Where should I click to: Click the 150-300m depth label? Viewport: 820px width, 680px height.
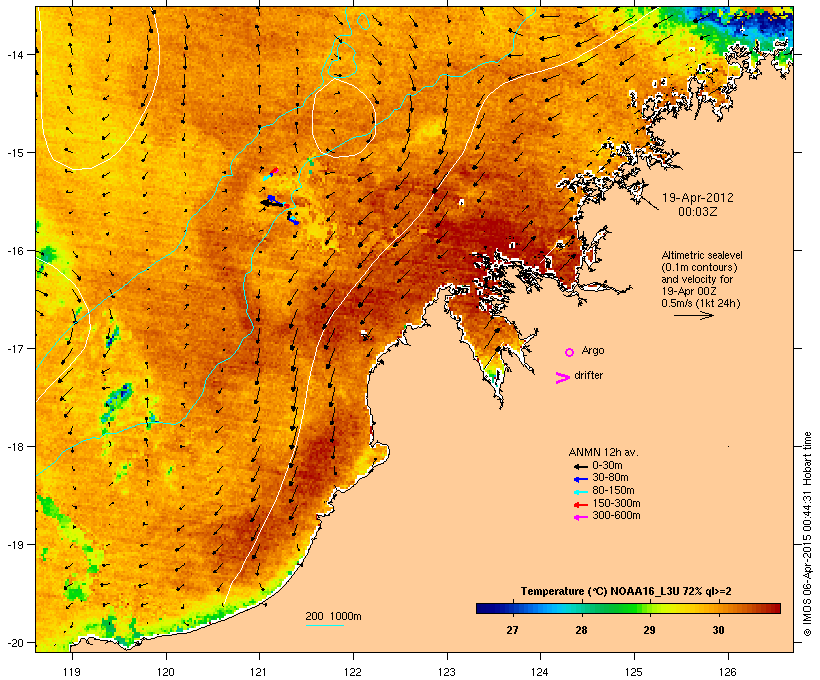click(616, 503)
